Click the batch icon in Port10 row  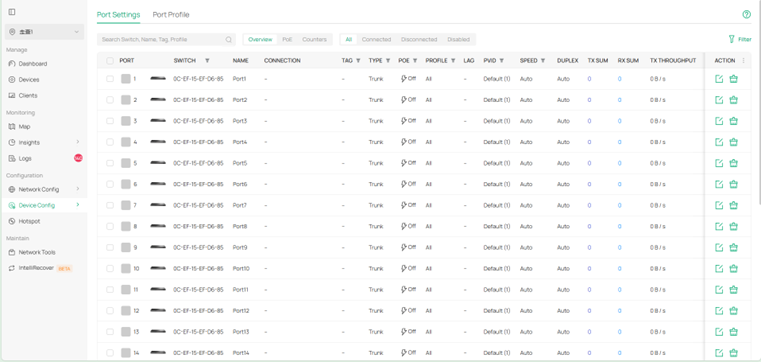pyautogui.click(x=733, y=268)
